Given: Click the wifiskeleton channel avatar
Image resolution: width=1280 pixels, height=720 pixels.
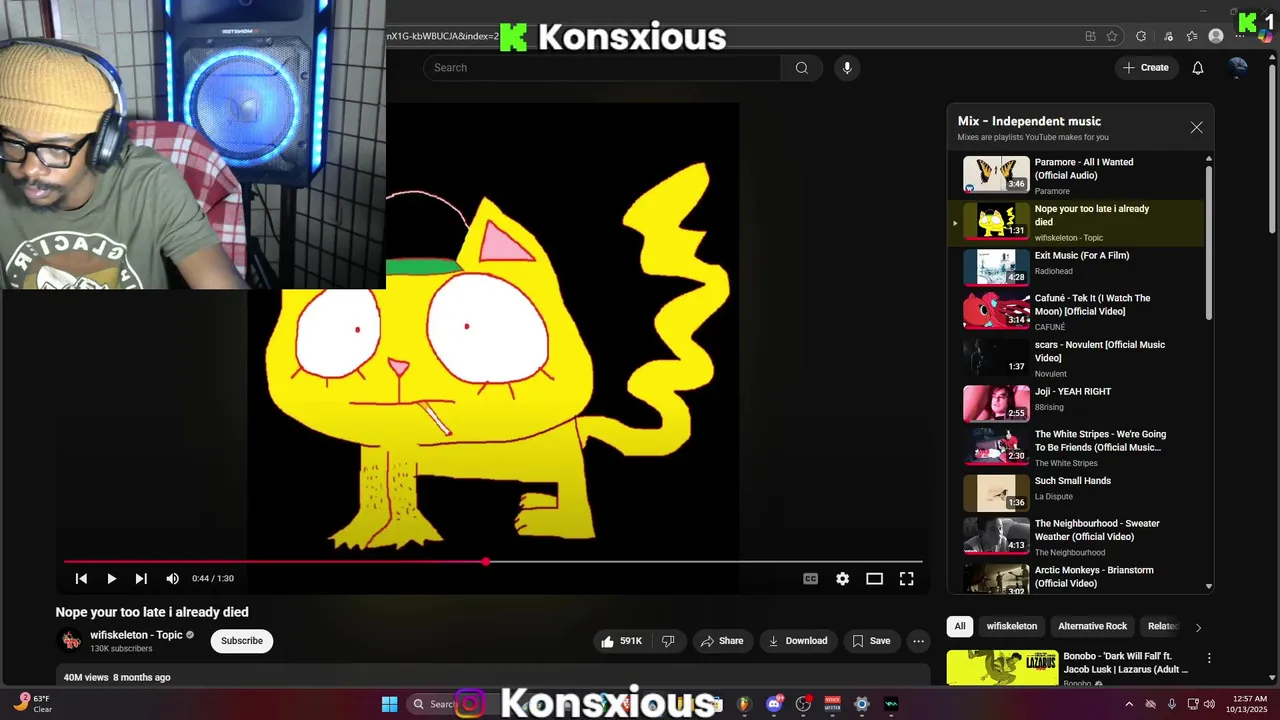Looking at the screenshot, I should click(71, 641).
